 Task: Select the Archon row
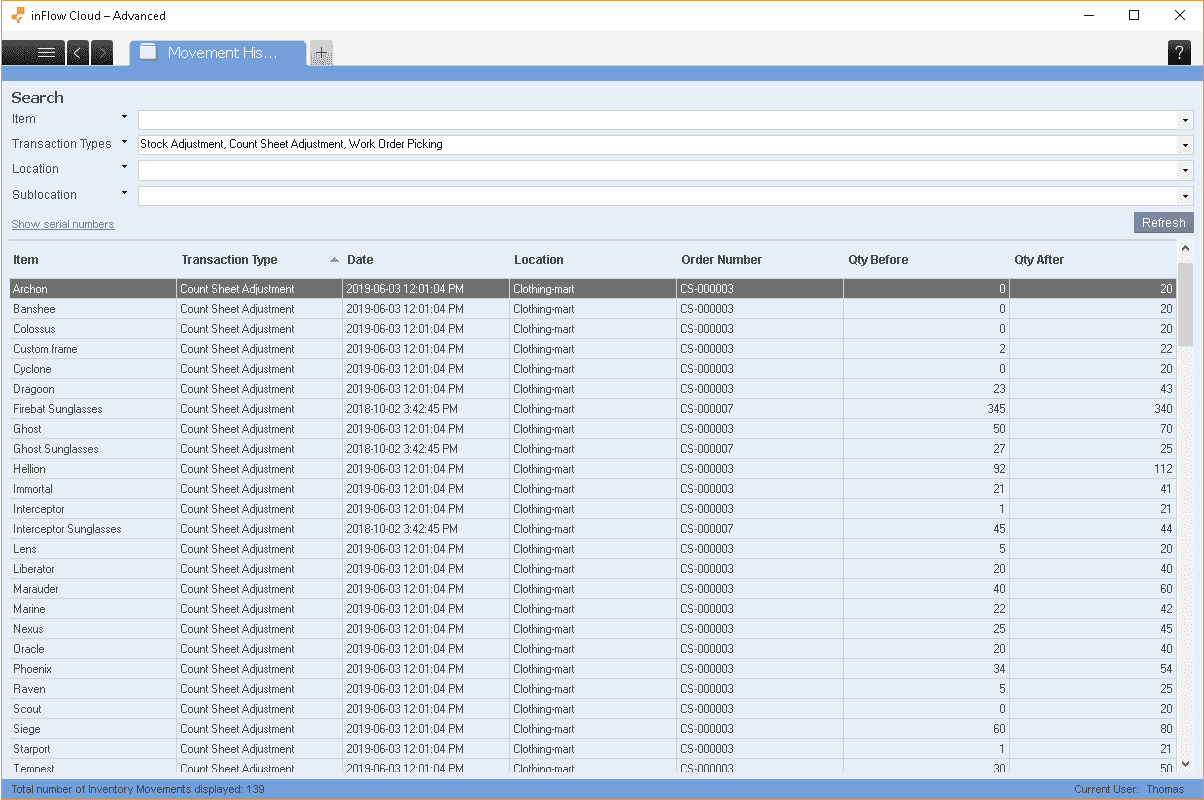(x=593, y=289)
